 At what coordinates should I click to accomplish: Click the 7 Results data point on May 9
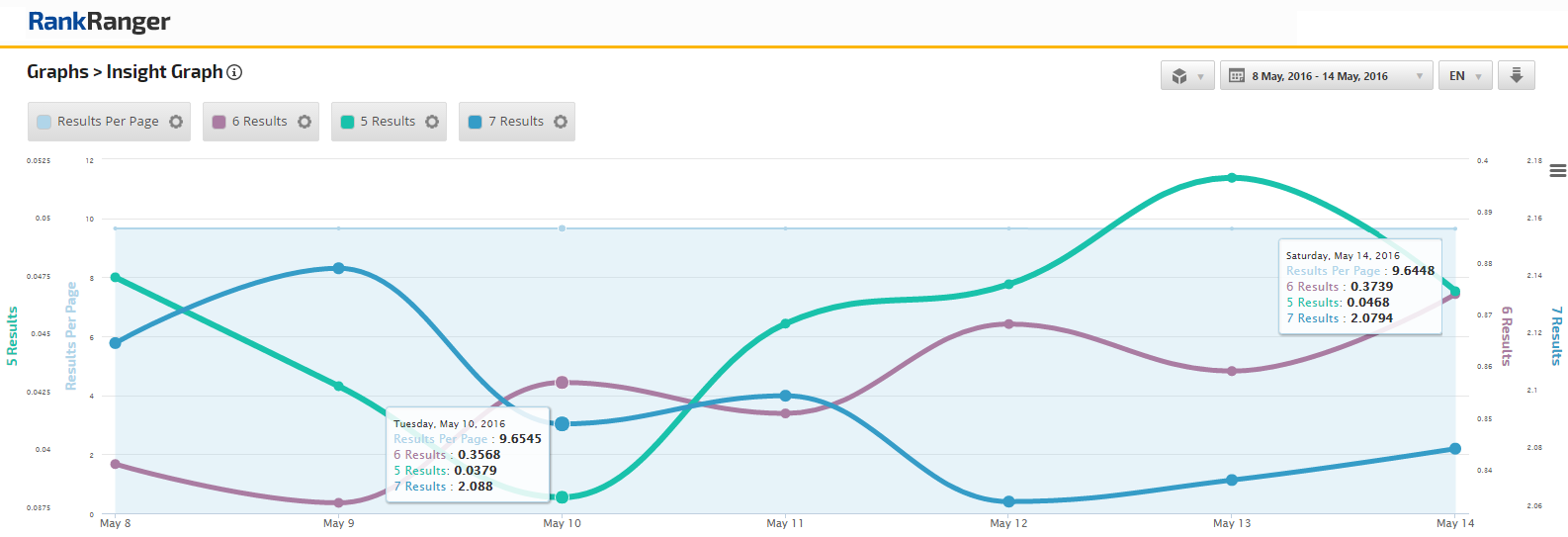(x=339, y=268)
